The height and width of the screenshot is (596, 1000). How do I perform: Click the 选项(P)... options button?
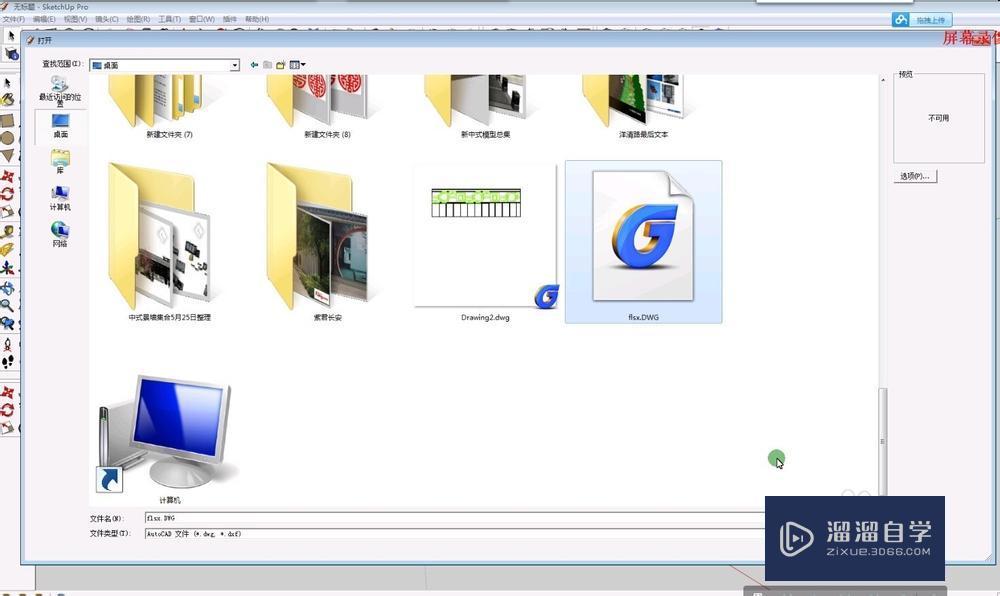pyautogui.click(x=915, y=176)
